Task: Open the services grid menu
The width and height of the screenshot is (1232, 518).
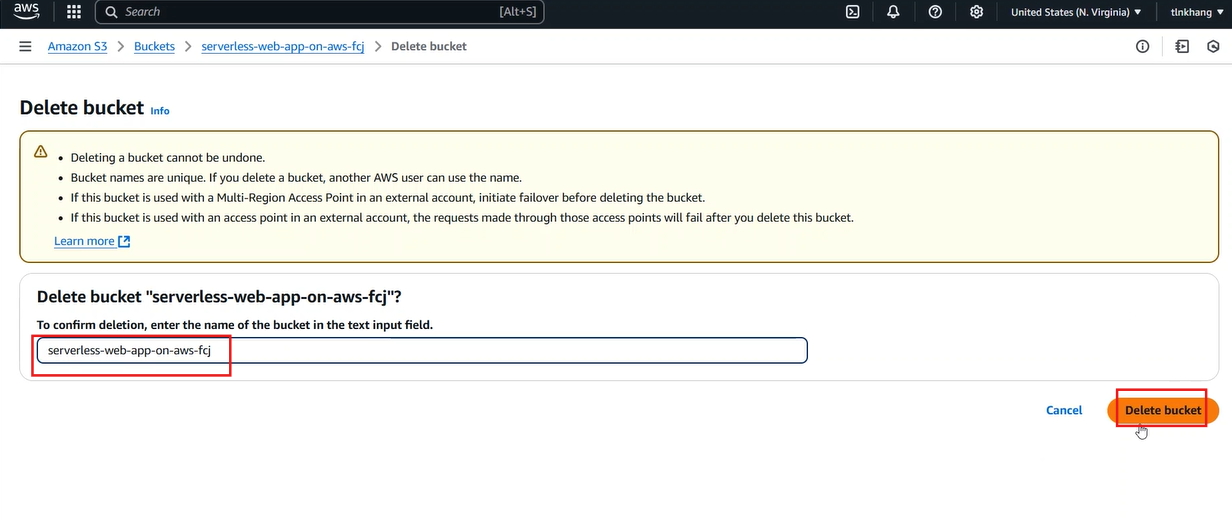Action: (x=73, y=12)
